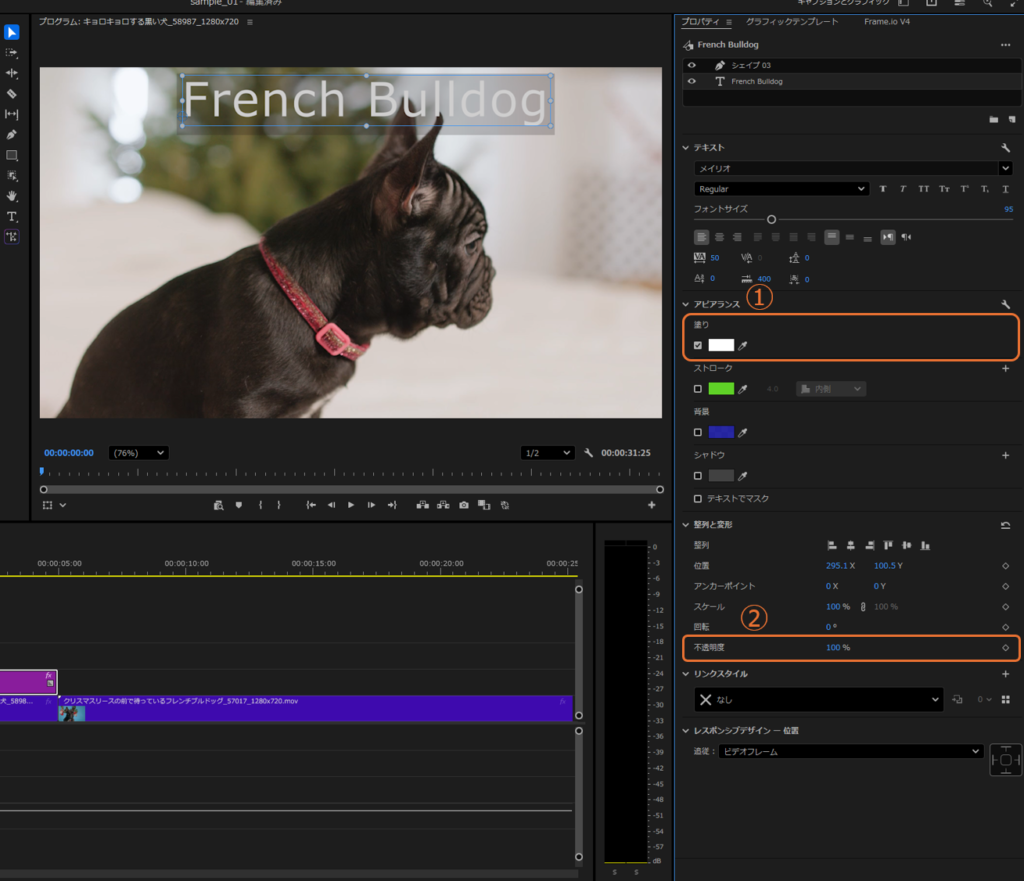Open comparison view button
This screenshot has height=881, width=1024.
coord(484,505)
